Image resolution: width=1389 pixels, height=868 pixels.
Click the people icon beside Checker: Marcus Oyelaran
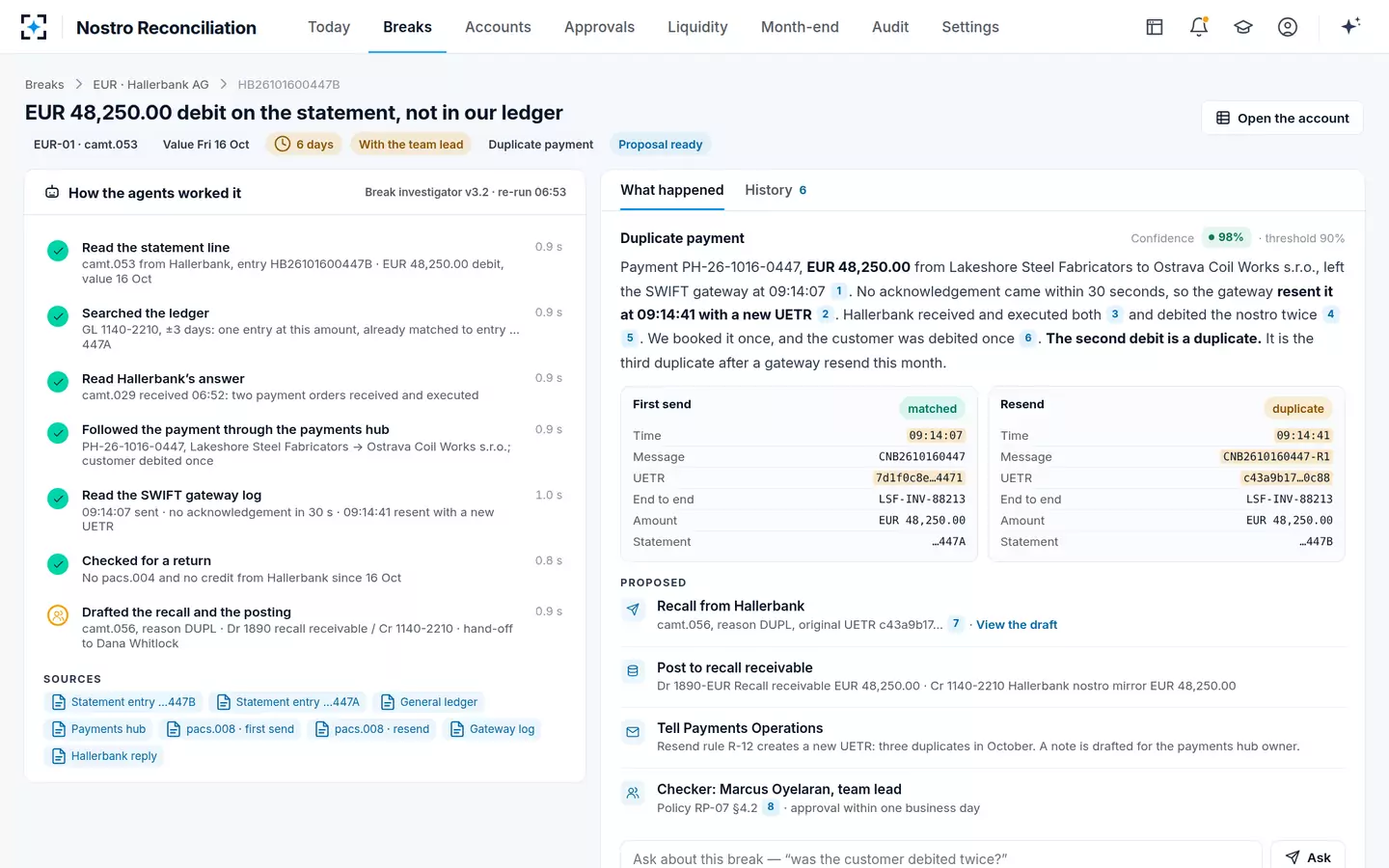[x=633, y=793]
